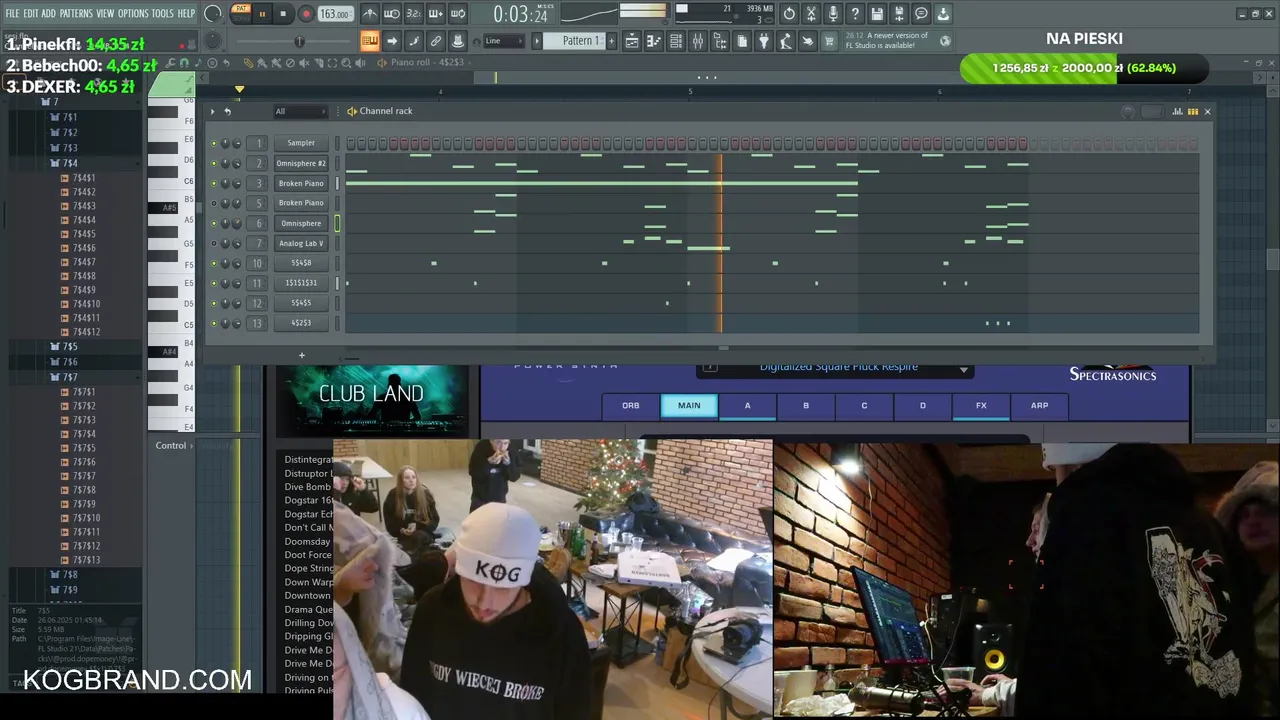Unmute channel 5 Broken Piano LED
Viewport: 1280px width, 720px height.
(x=213, y=203)
